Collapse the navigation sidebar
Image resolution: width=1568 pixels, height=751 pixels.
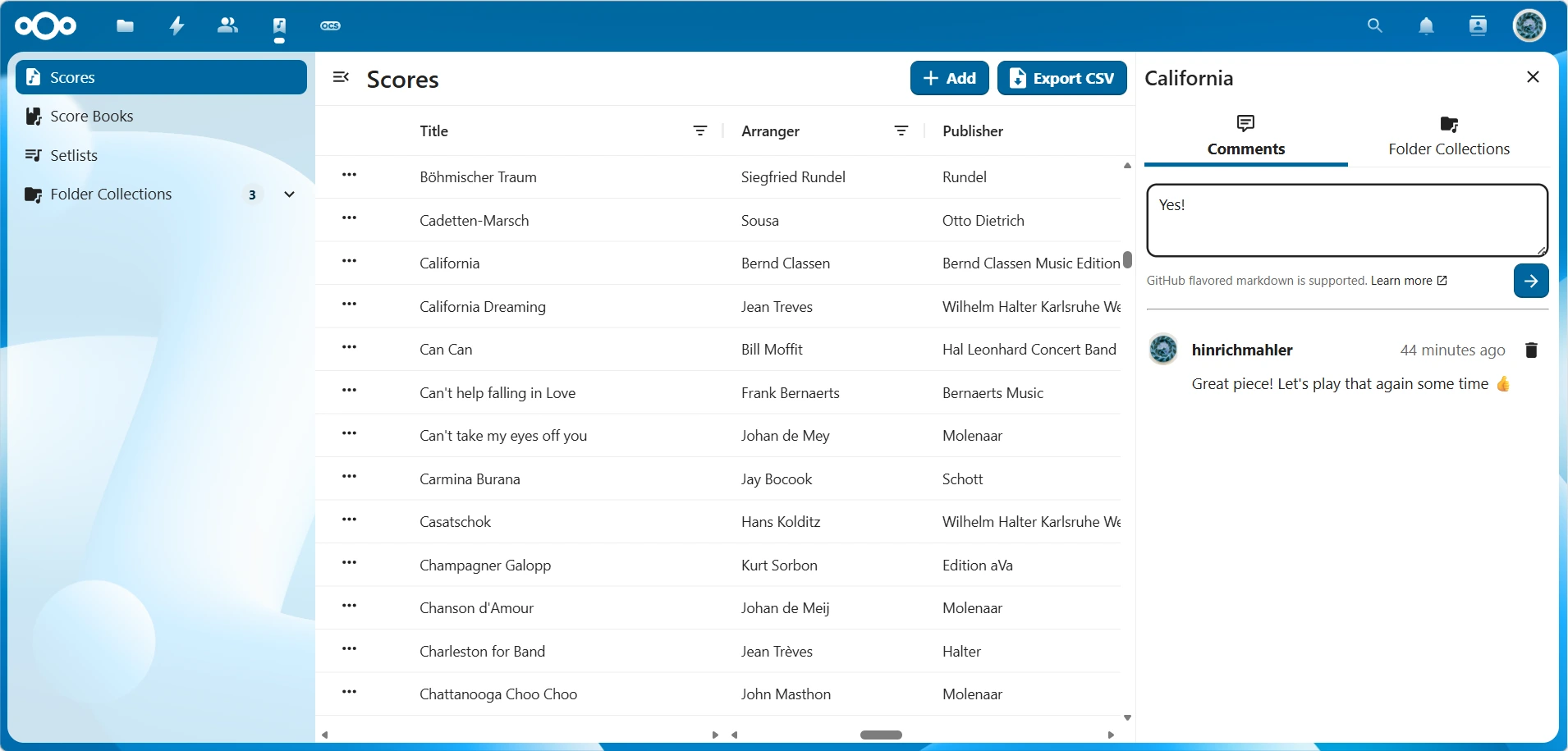pos(342,76)
